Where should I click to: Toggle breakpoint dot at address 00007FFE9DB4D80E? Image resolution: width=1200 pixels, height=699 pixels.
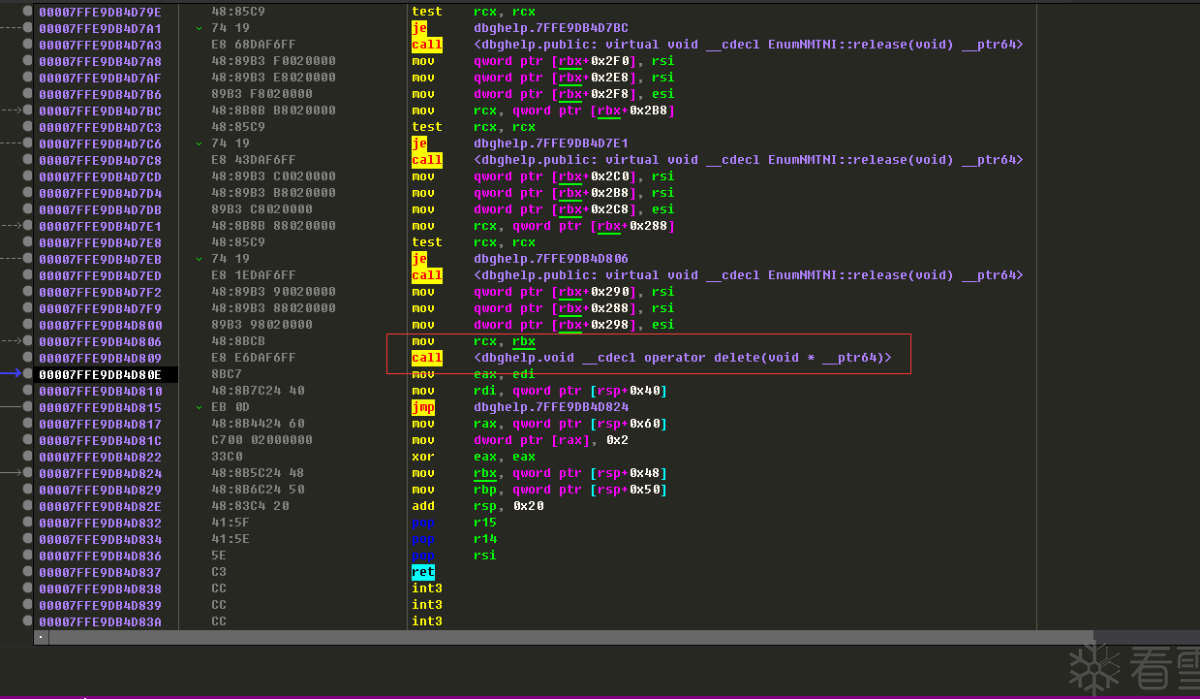point(27,374)
